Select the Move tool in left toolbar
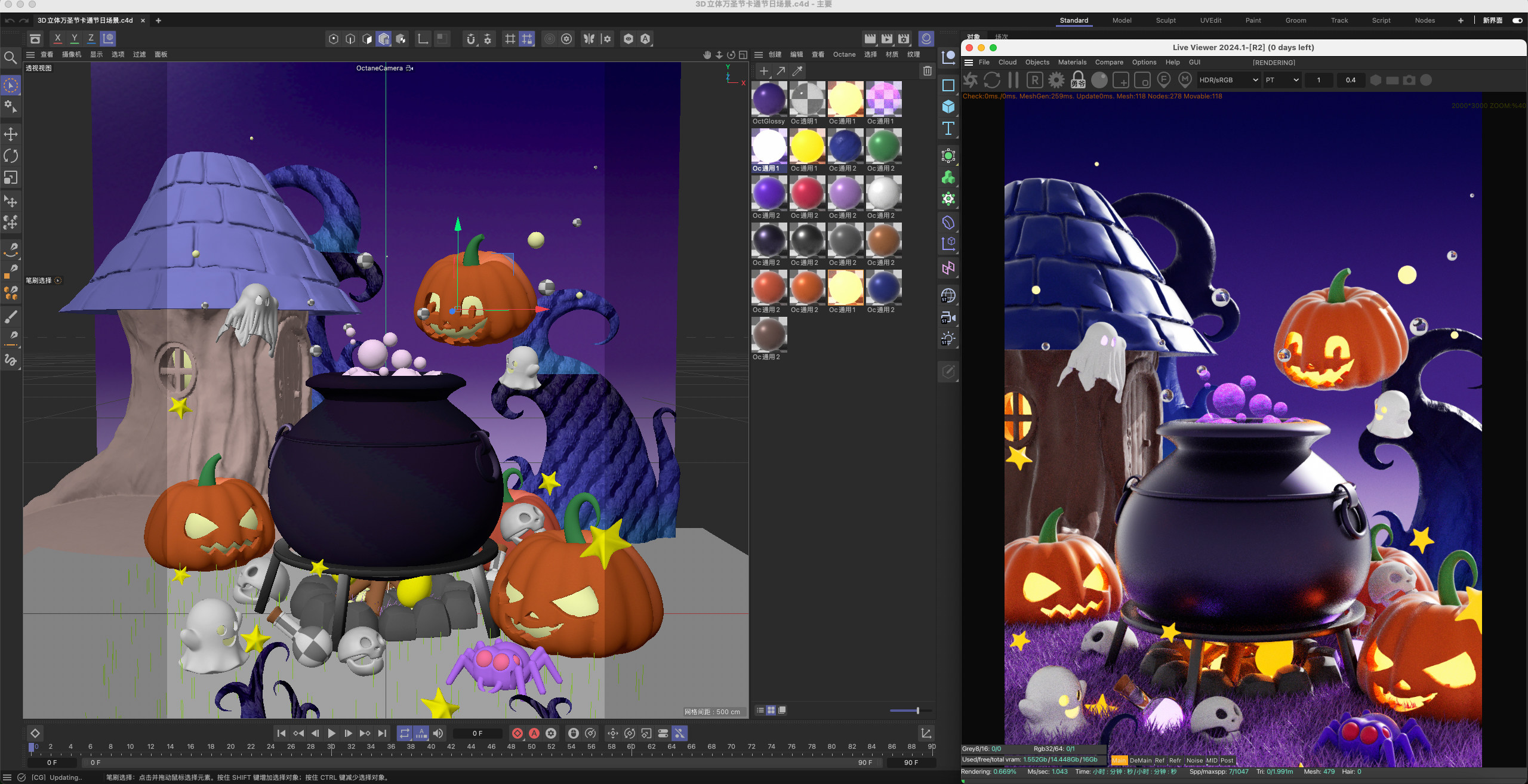Image resolution: width=1528 pixels, height=784 pixels. click(x=11, y=134)
